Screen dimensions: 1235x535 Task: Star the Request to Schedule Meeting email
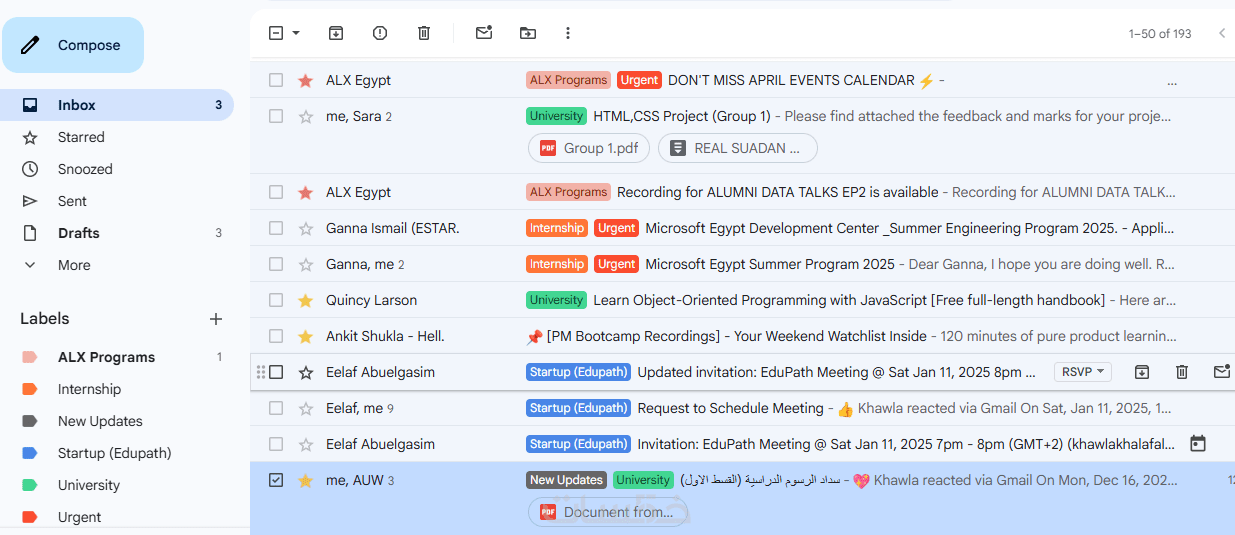pos(306,408)
